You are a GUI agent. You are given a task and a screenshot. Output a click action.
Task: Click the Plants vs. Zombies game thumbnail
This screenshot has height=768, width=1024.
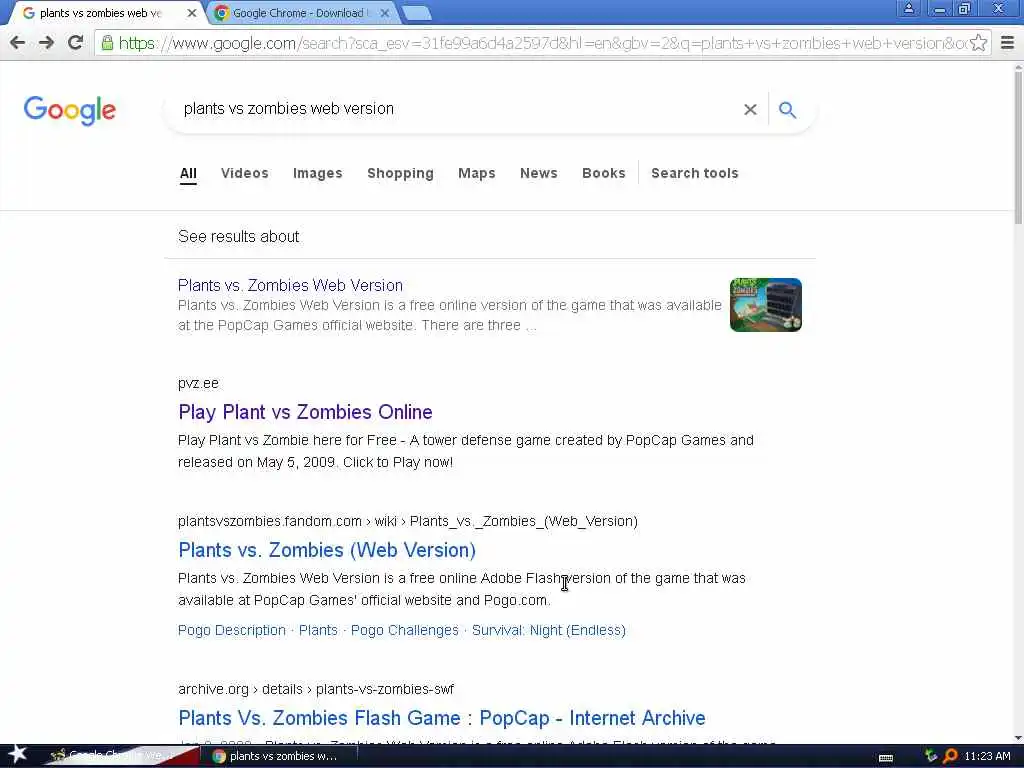tap(765, 305)
